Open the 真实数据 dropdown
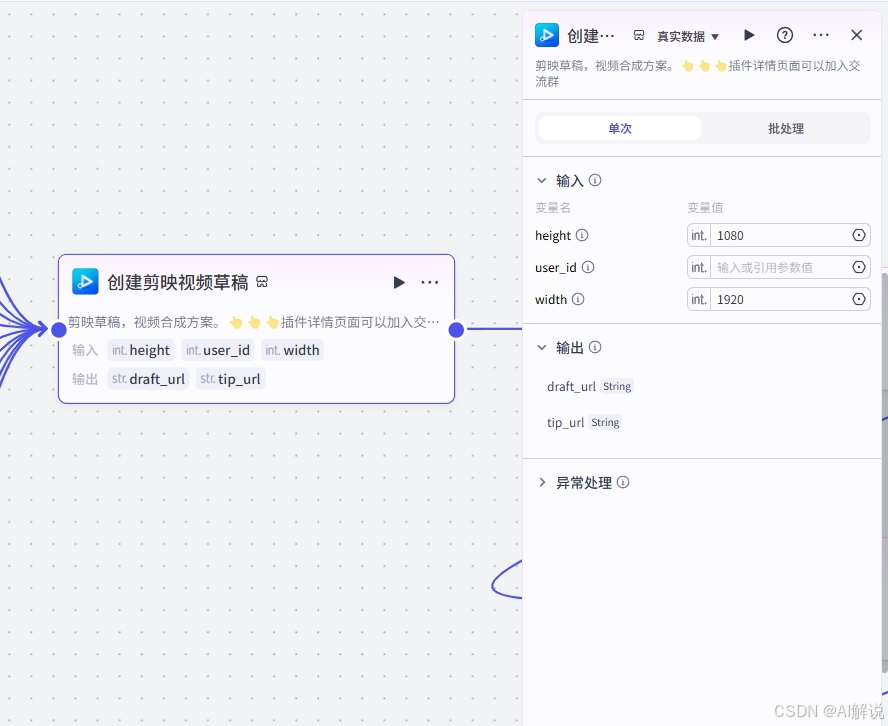The image size is (888, 726). click(688, 36)
